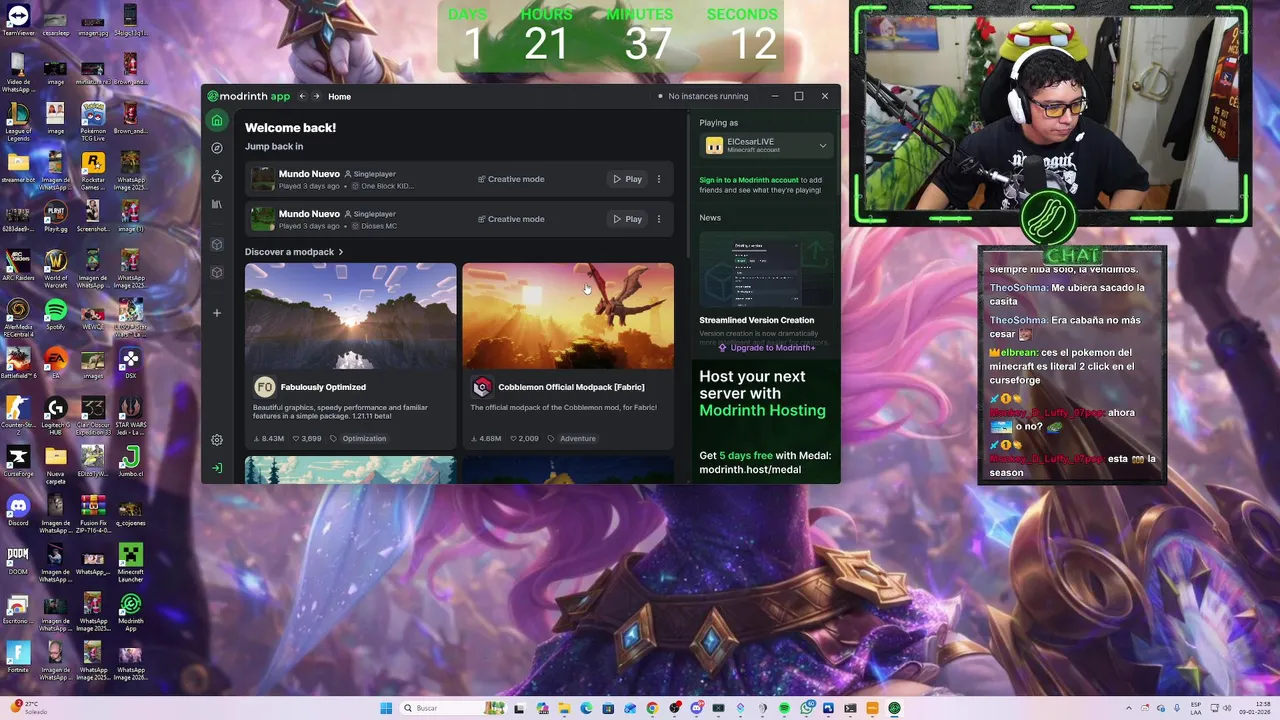Open Minecraft Launcher desktop shortcut
The image size is (1280, 720).
(x=130, y=560)
